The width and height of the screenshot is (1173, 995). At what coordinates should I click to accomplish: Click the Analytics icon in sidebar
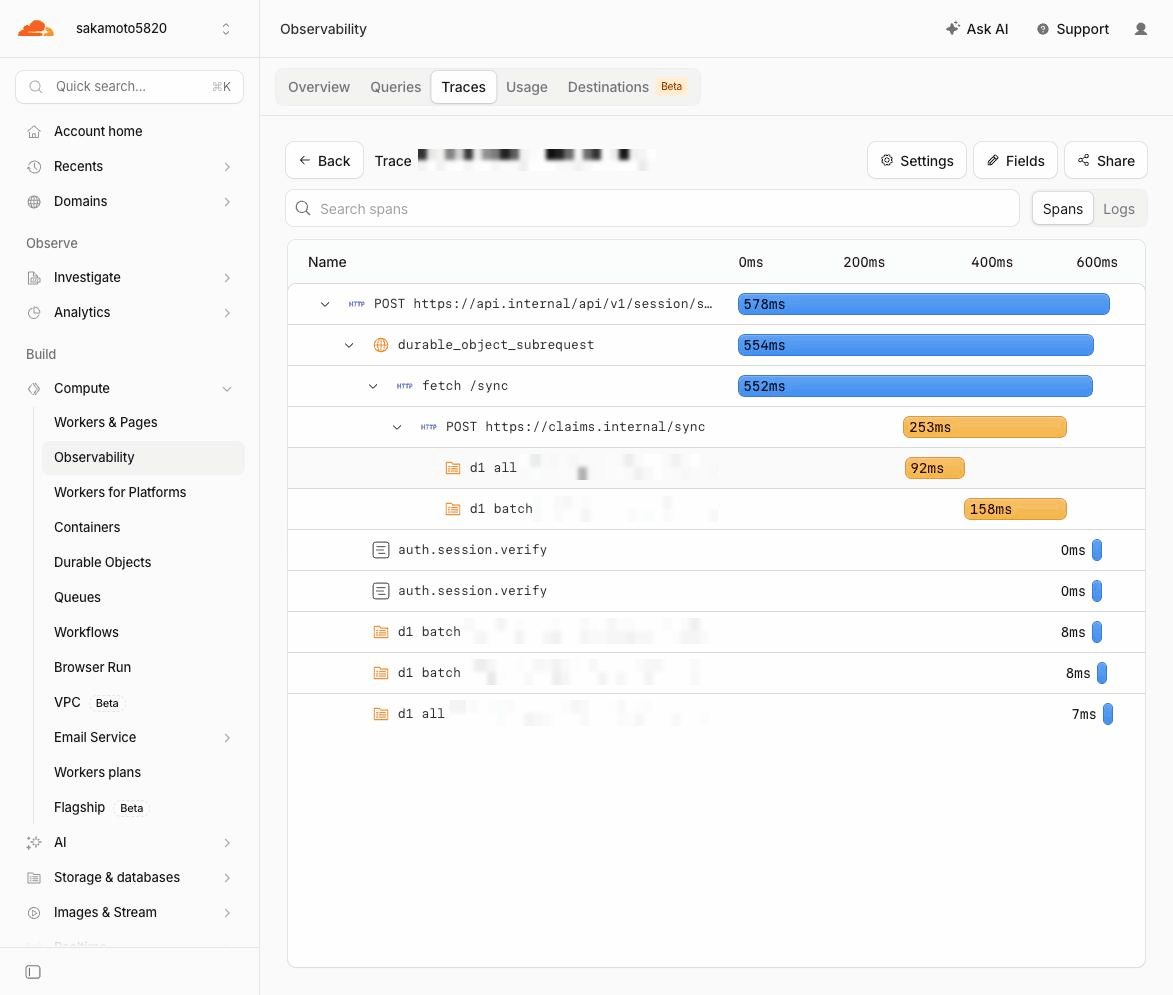tap(34, 313)
